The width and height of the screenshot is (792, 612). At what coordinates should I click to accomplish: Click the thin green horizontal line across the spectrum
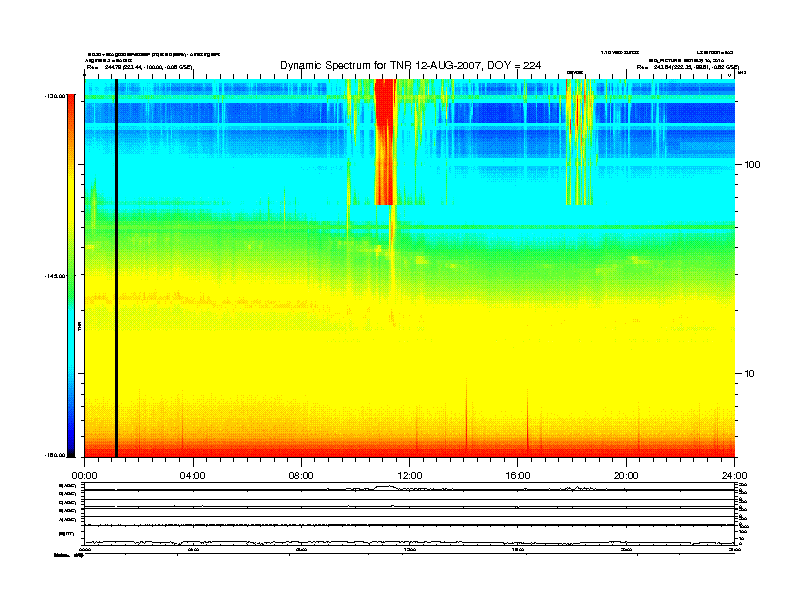coord(409,227)
